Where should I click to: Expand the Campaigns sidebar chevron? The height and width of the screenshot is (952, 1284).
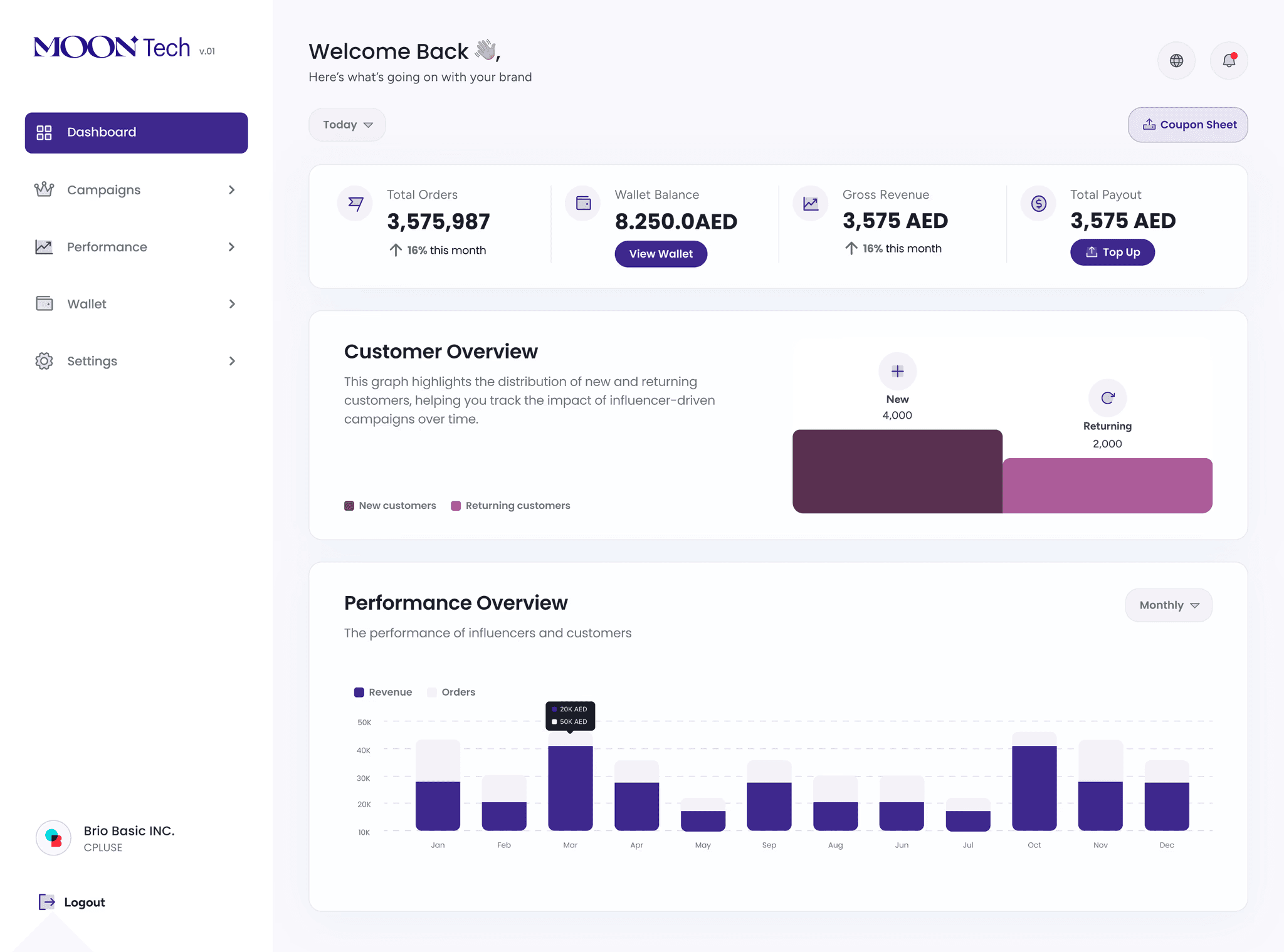[232, 189]
